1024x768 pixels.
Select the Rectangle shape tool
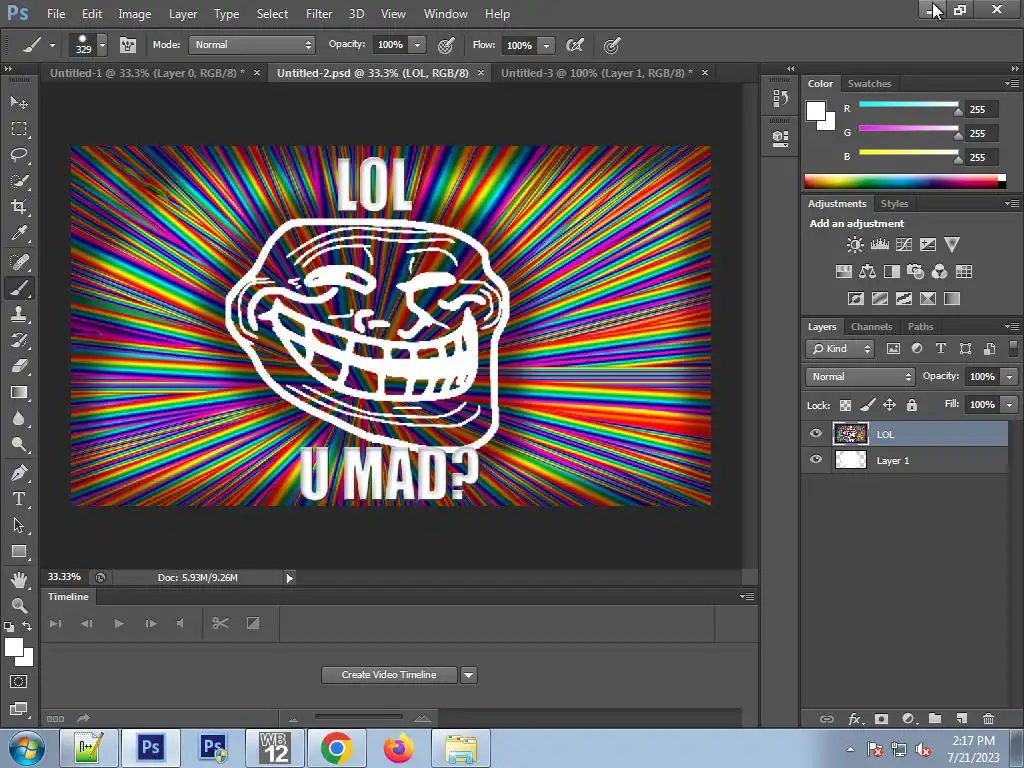[19, 551]
